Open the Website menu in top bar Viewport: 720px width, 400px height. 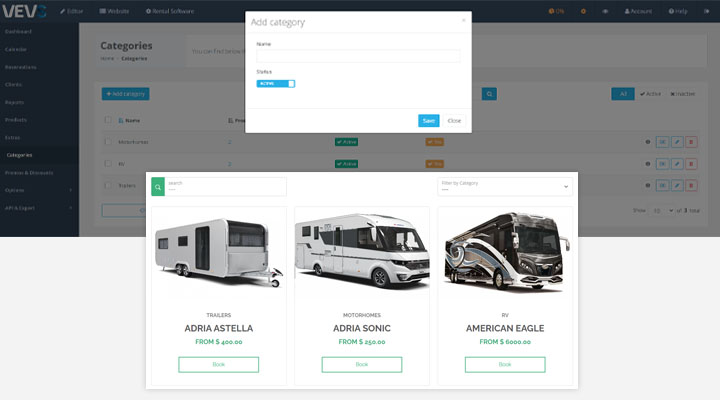[x=114, y=11]
